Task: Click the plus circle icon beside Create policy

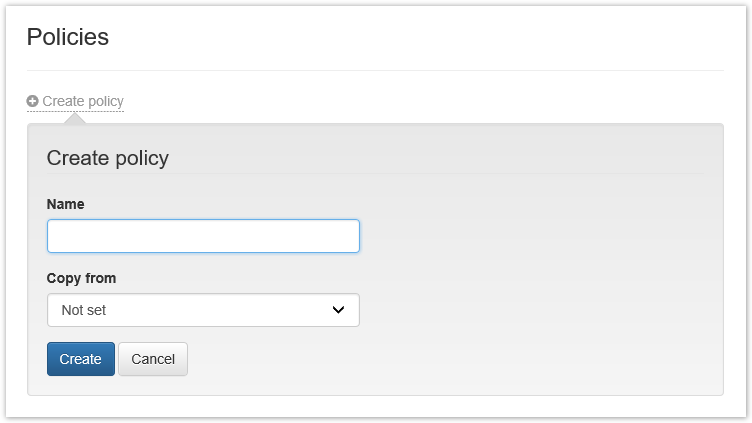Action: (33, 101)
